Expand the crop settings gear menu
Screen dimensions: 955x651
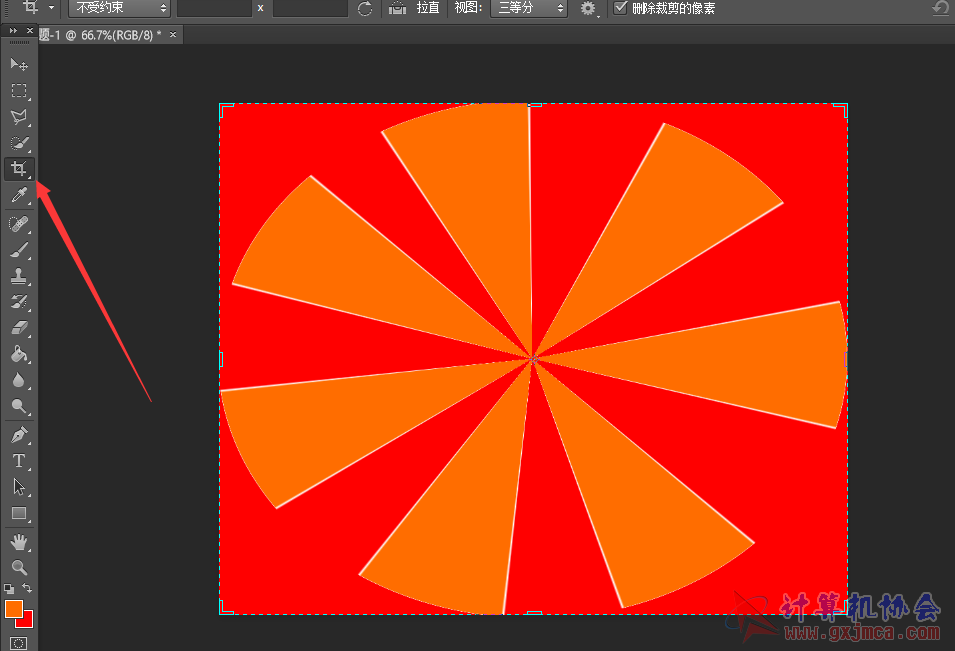[x=589, y=8]
